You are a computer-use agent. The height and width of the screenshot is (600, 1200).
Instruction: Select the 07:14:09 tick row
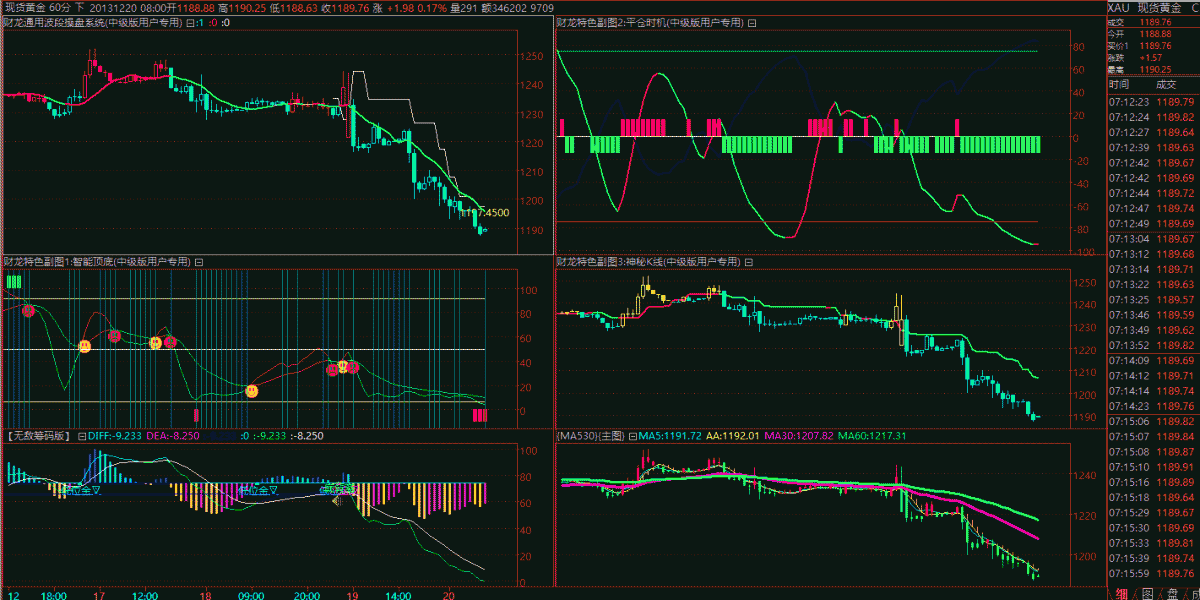coord(1152,359)
